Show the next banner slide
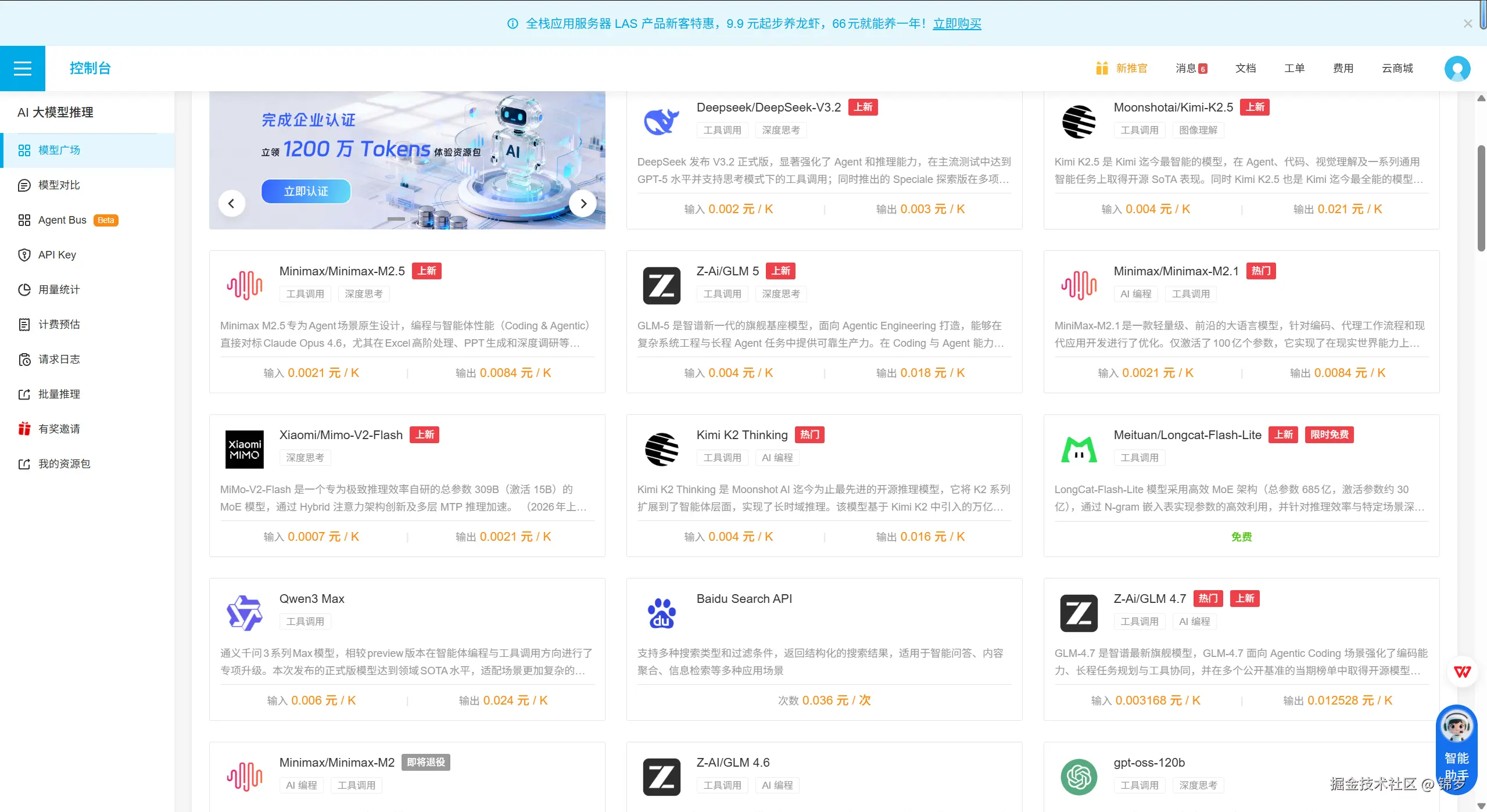 tap(583, 203)
